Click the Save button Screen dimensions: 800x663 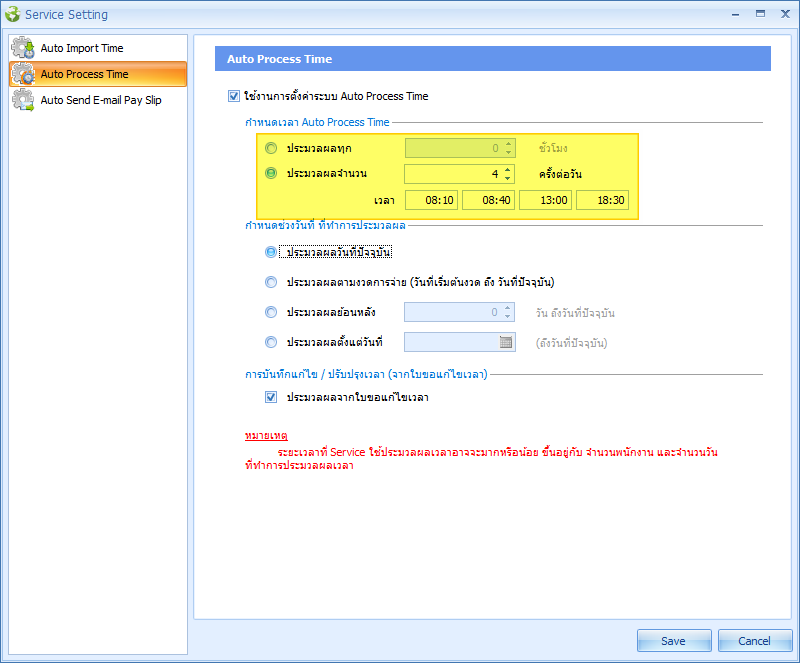tap(673, 641)
